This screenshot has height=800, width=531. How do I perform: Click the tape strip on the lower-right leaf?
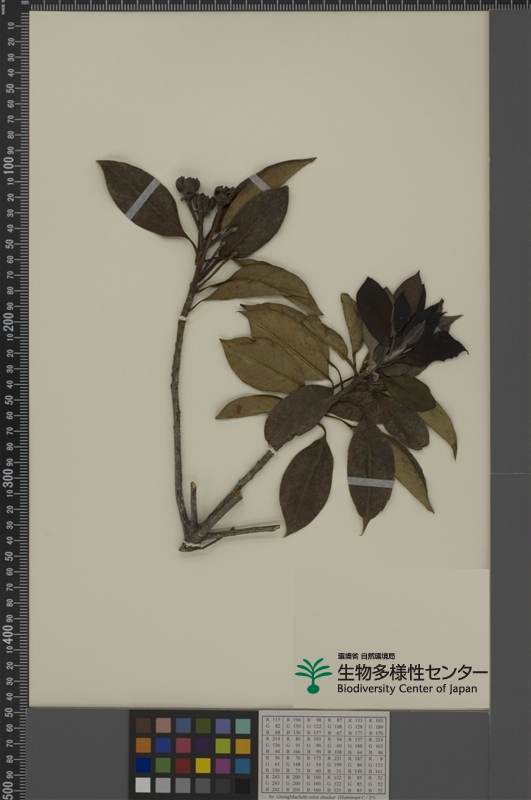click(371, 482)
